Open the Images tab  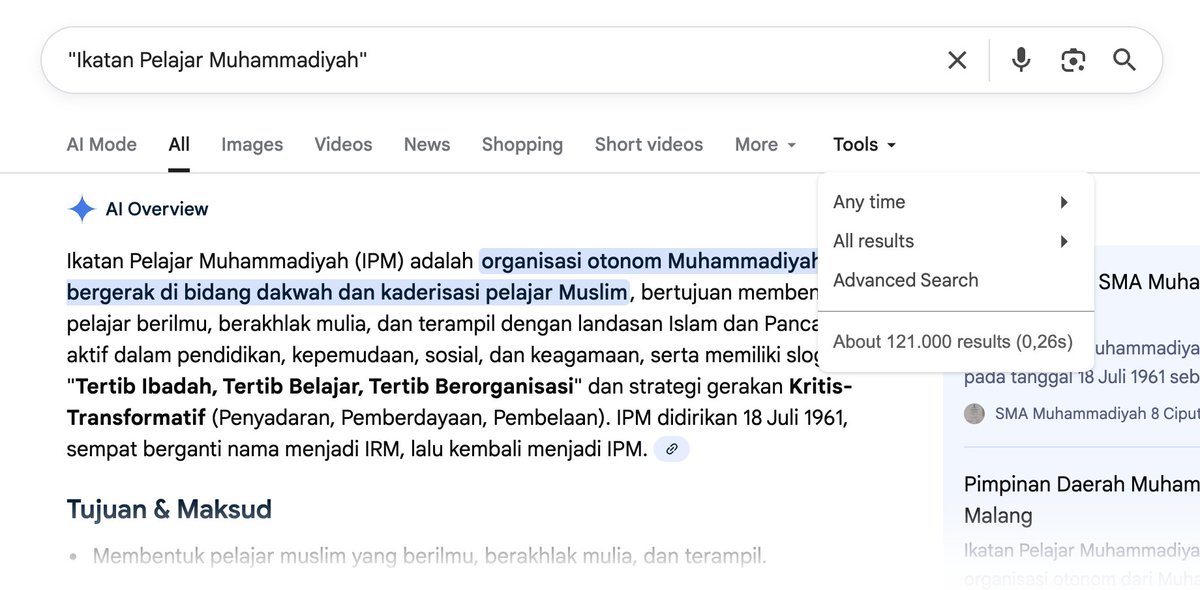click(252, 144)
